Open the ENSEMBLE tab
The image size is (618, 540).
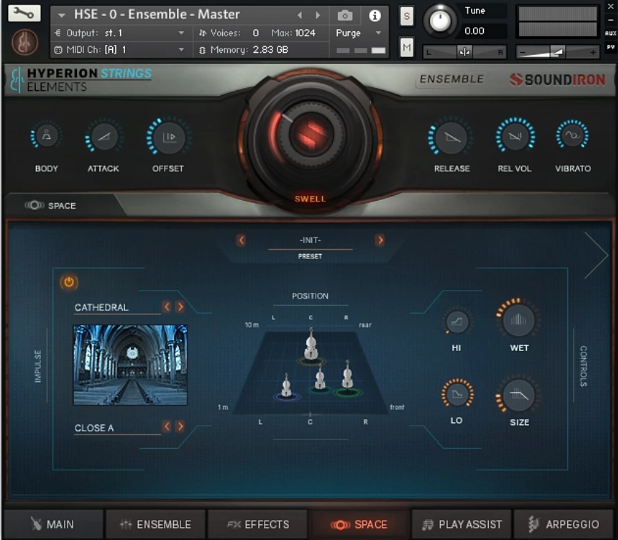click(155, 524)
